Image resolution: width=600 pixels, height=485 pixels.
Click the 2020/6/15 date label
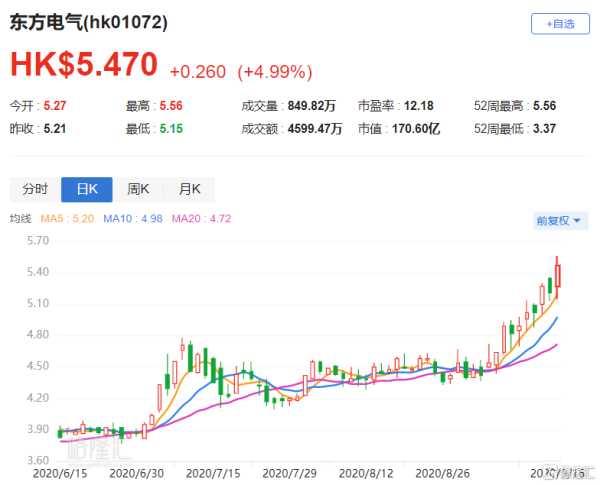(60, 474)
